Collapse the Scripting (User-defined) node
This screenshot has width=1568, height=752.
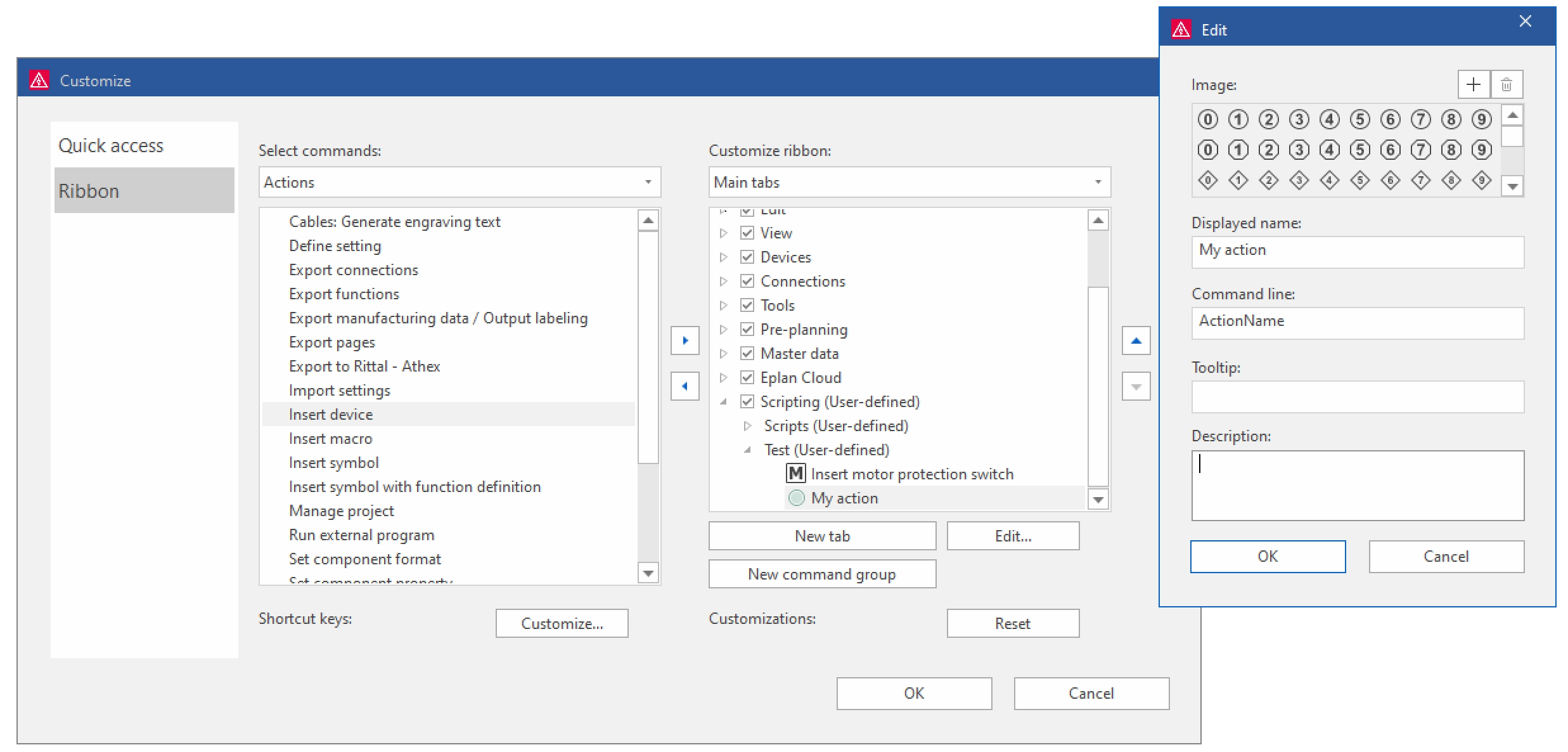pyautogui.click(x=723, y=401)
